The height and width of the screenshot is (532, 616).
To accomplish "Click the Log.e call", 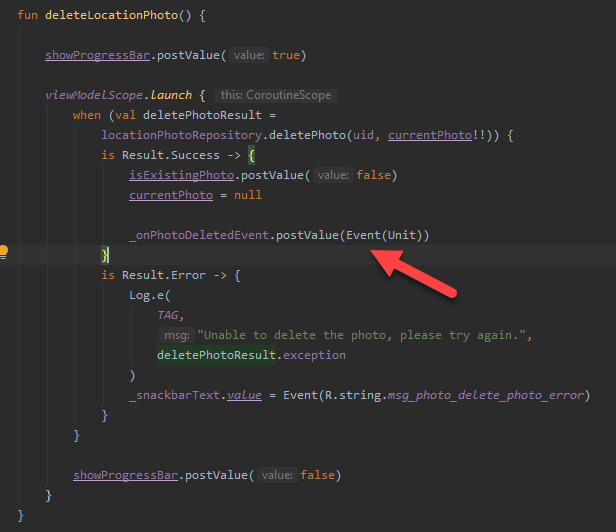I will click(x=146, y=295).
